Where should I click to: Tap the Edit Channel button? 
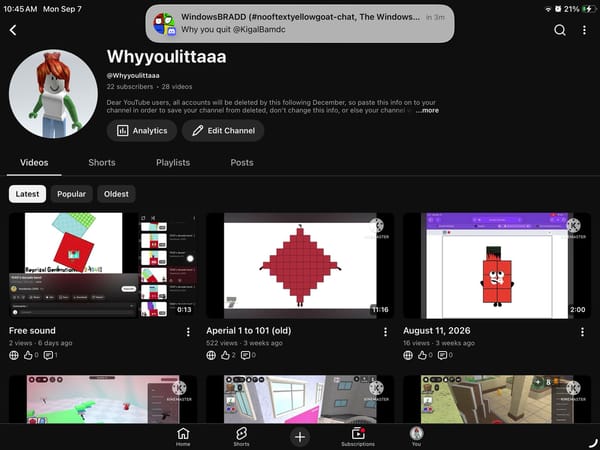click(x=223, y=130)
